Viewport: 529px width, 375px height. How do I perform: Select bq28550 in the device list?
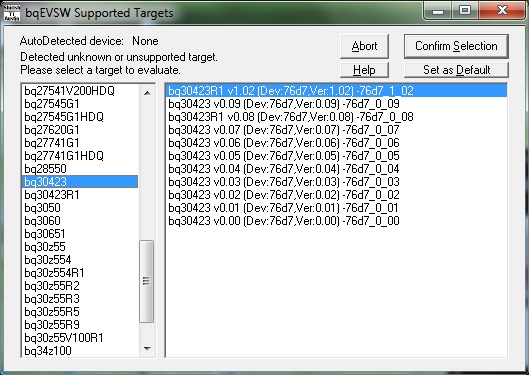80,169
